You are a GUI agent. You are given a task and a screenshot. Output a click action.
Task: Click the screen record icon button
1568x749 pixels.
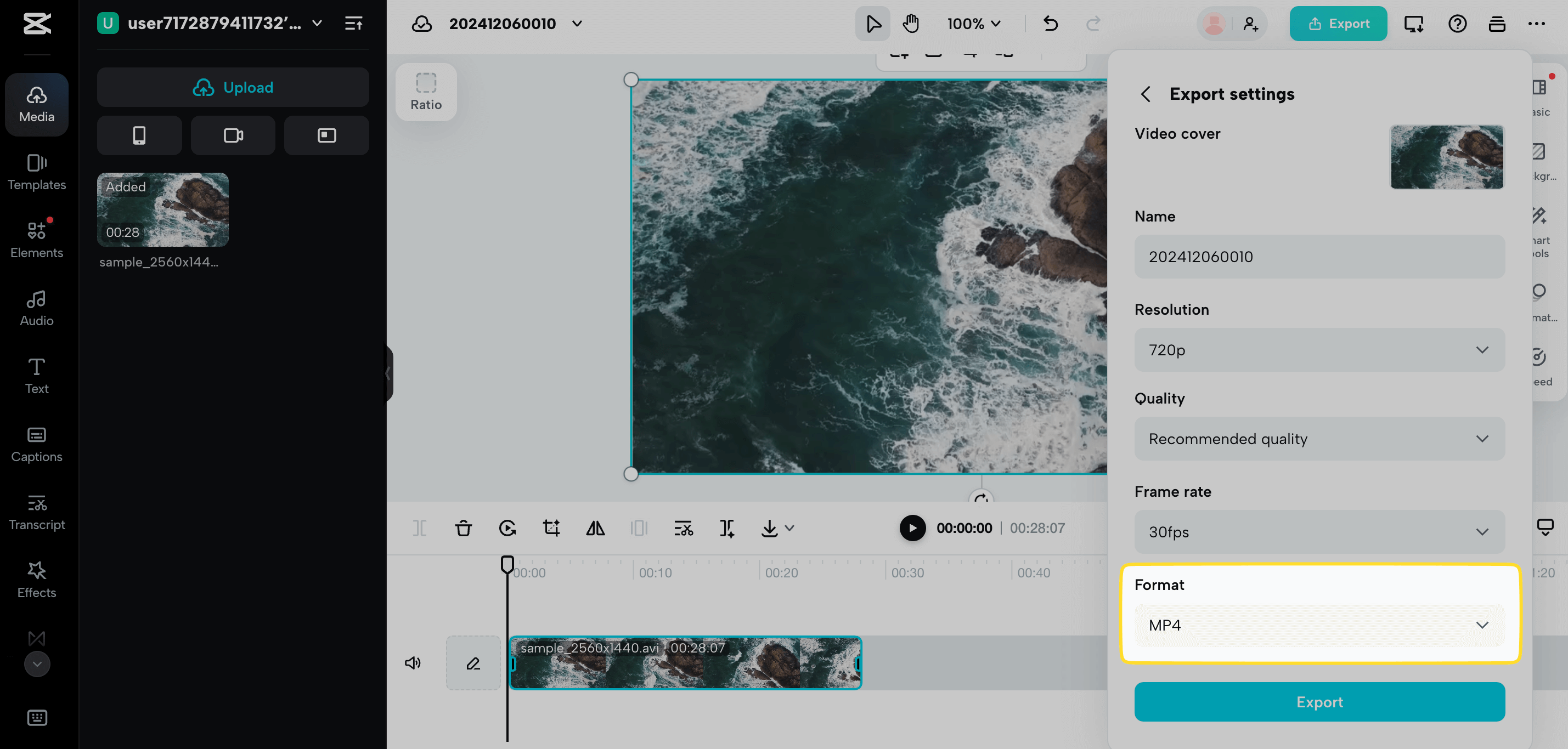tap(327, 135)
